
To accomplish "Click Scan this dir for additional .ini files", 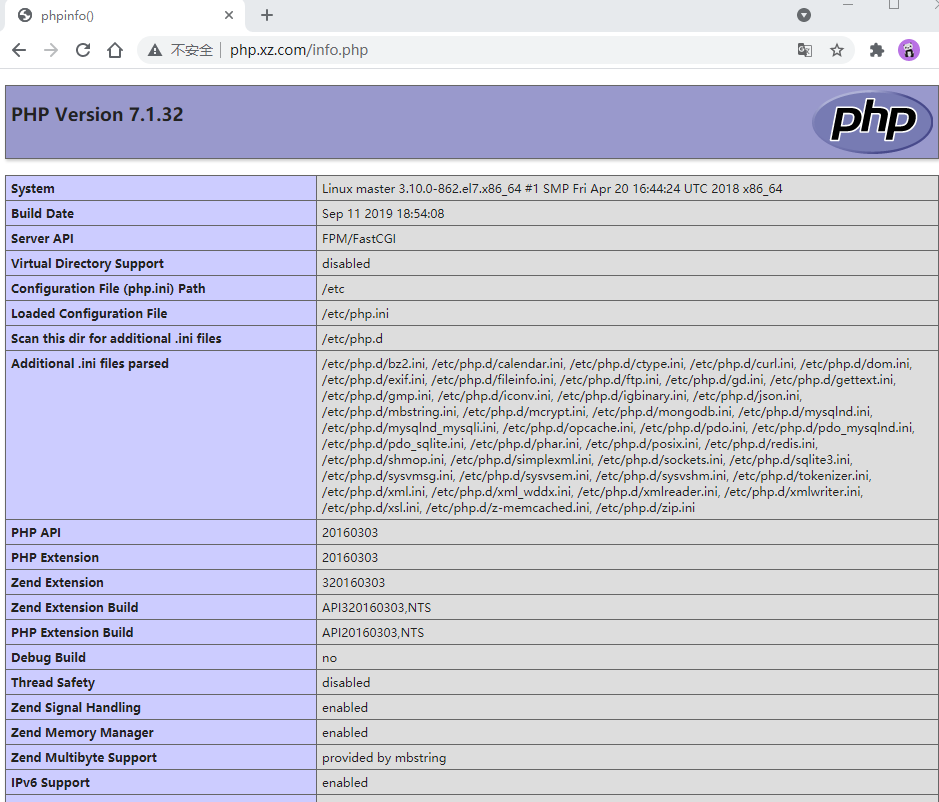I will coord(116,339).
